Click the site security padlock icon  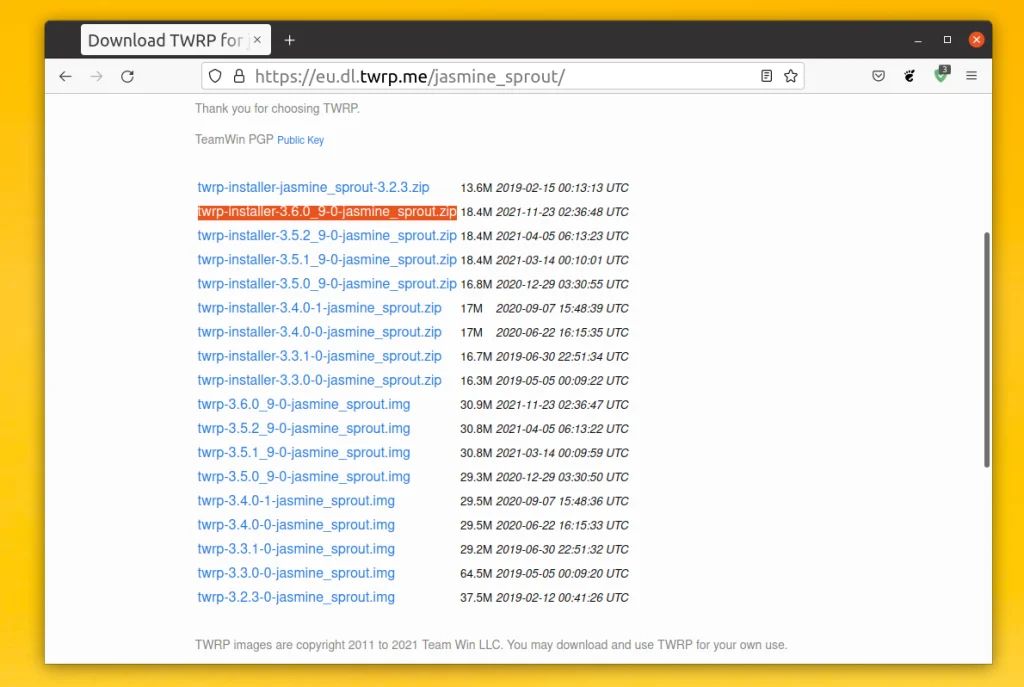(238, 76)
